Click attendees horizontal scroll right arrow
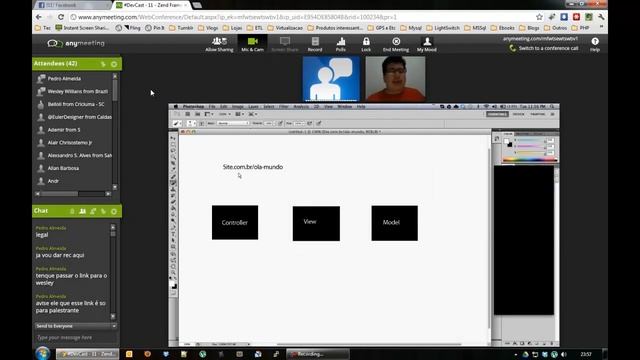 (x=108, y=194)
